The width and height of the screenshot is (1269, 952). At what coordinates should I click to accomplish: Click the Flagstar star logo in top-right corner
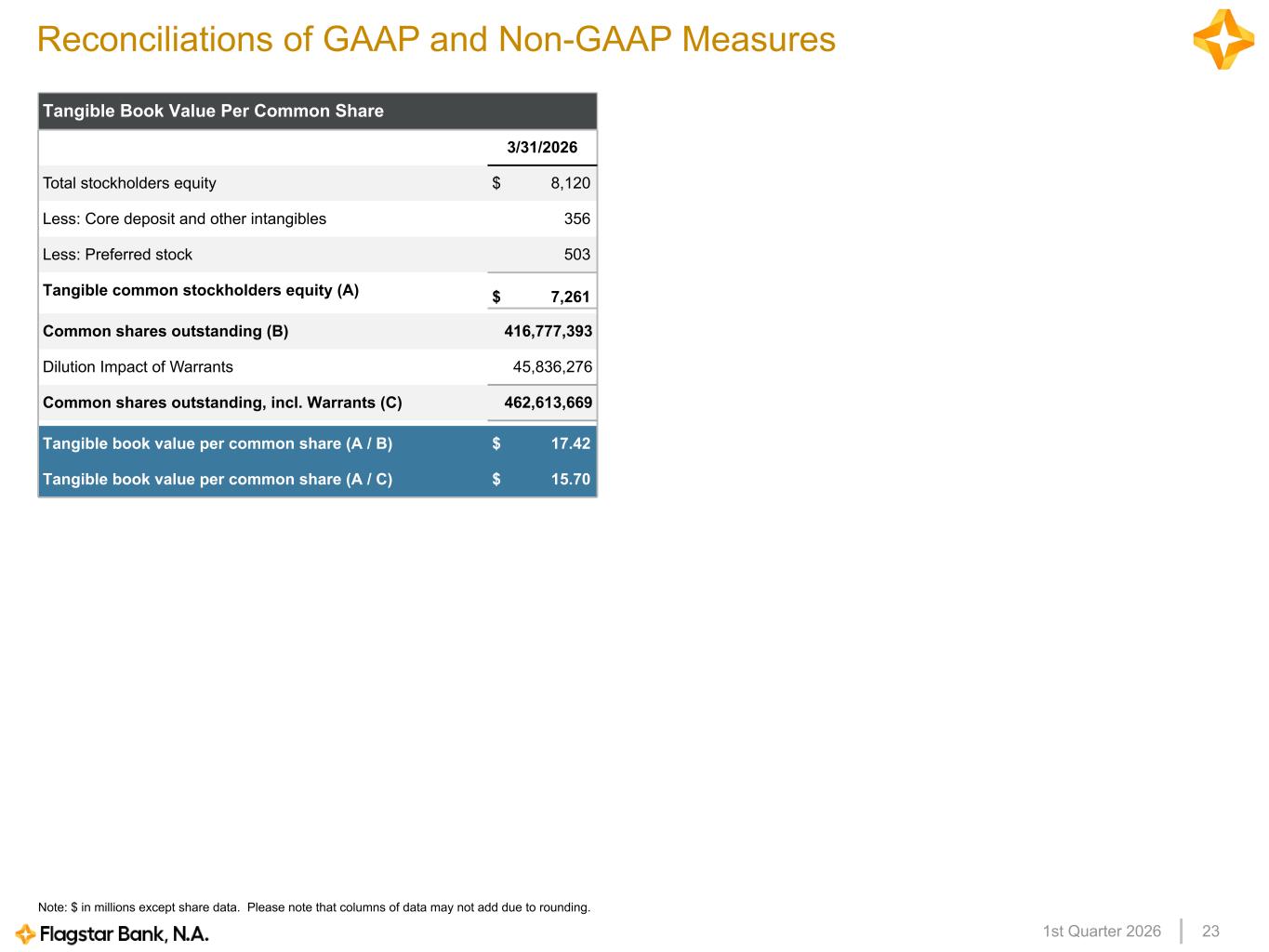click(x=1223, y=40)
